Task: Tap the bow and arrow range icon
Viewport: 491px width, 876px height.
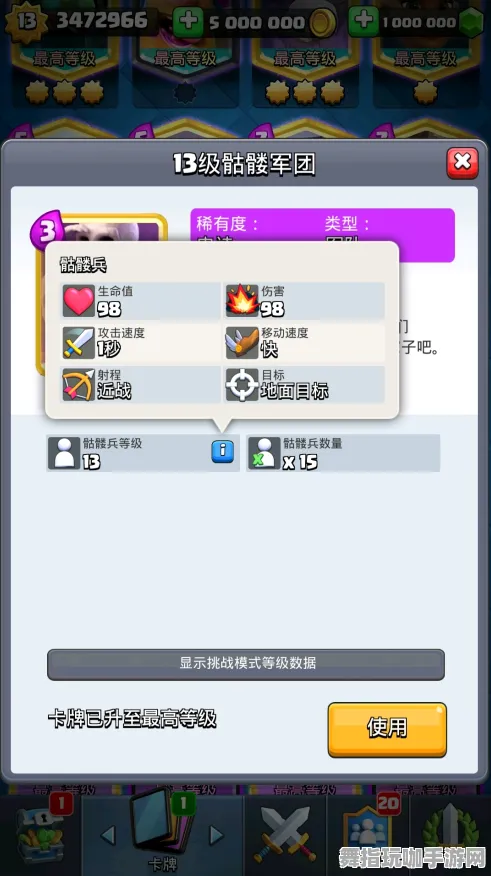Action: [x=79, y=384]
